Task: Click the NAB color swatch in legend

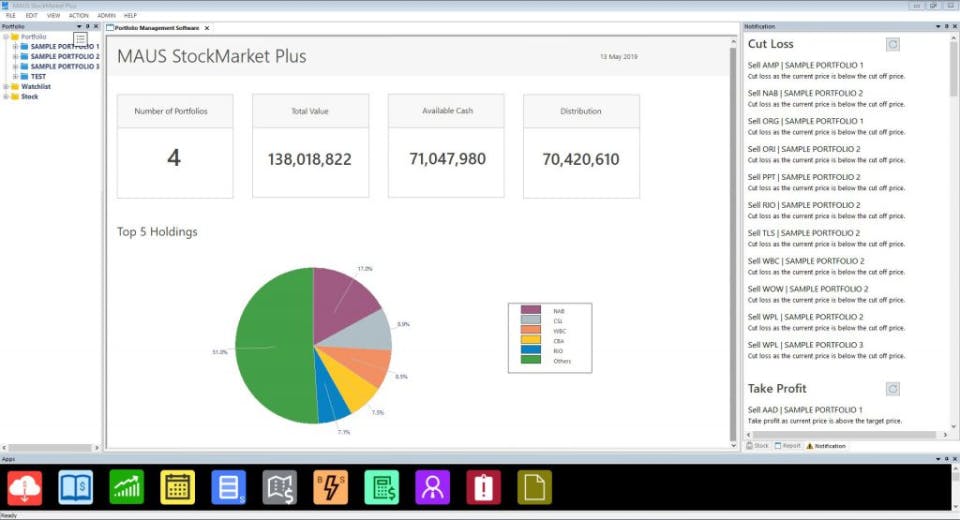Action: pos(530,311)
